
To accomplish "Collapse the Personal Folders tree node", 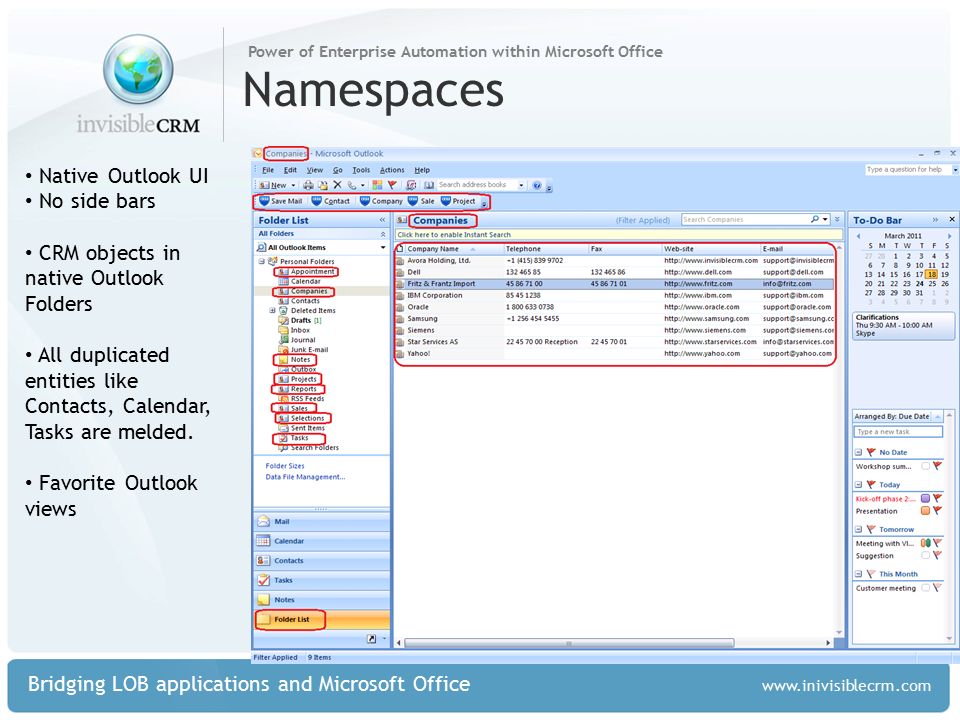I will pyautogui.click(x=261, y=261).
